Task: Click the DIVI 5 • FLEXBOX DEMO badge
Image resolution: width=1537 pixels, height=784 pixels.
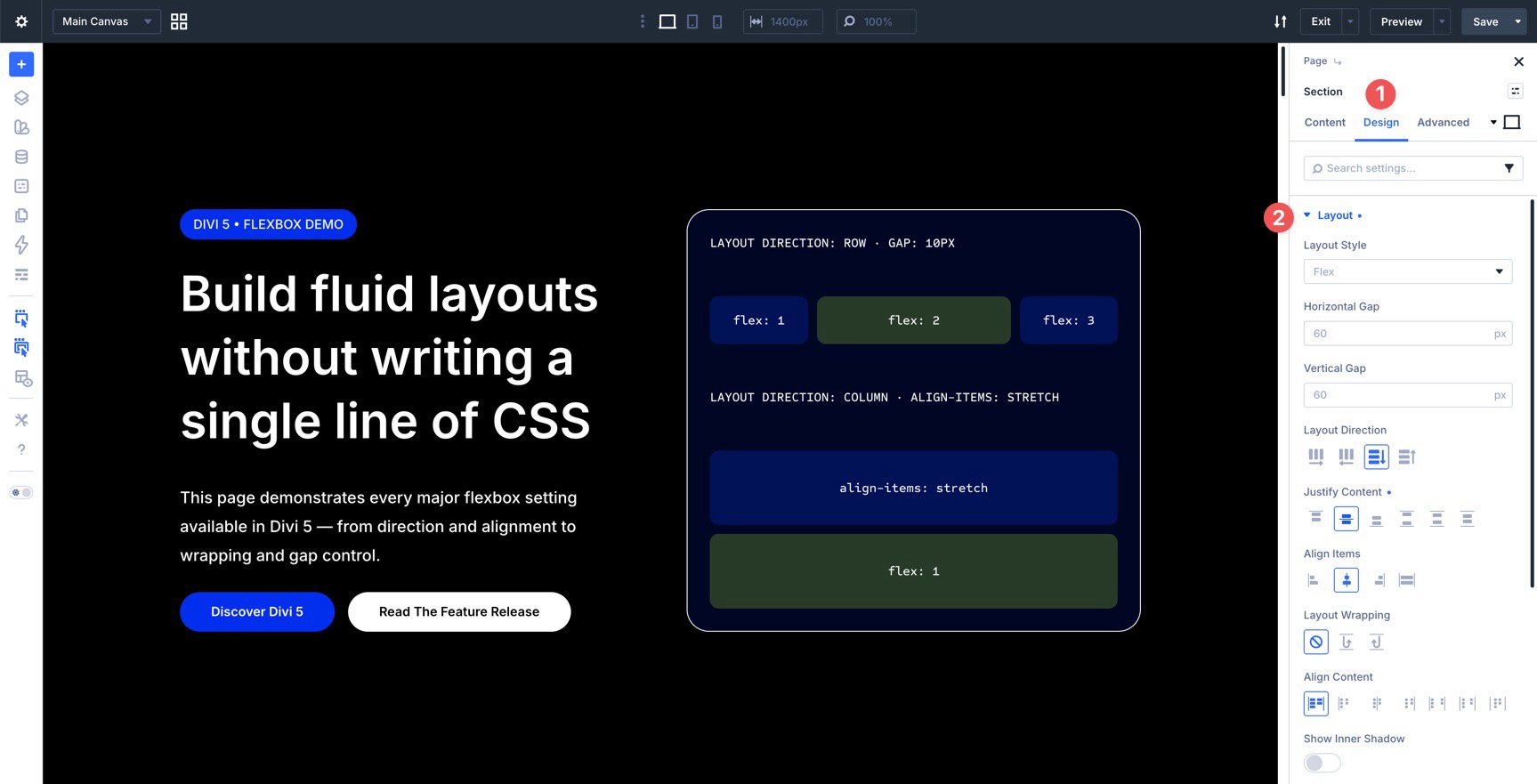Action: pos(268,224)
